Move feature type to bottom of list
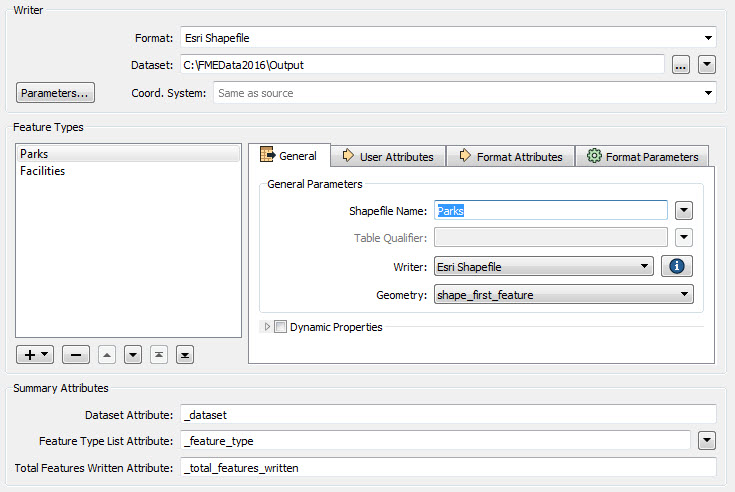The width and height of the screenshot is (735, 492). (x=184, y=354)
